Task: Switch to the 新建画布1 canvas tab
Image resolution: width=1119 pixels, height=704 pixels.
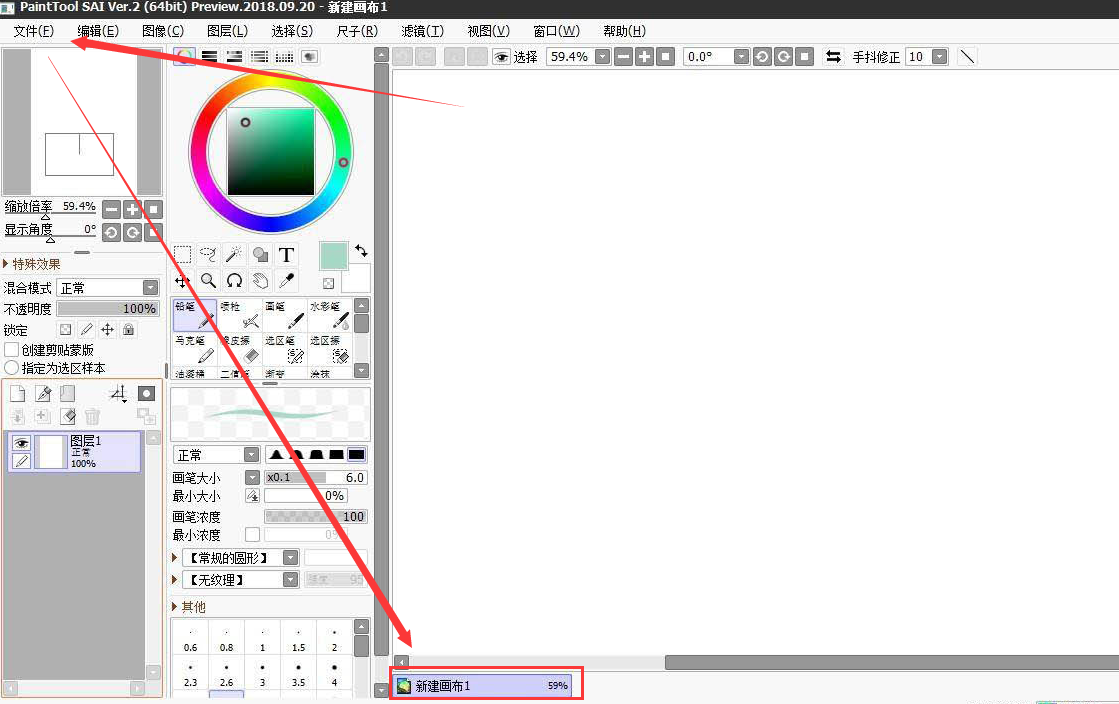Action: pyautogui.click(x=483, y=685)
